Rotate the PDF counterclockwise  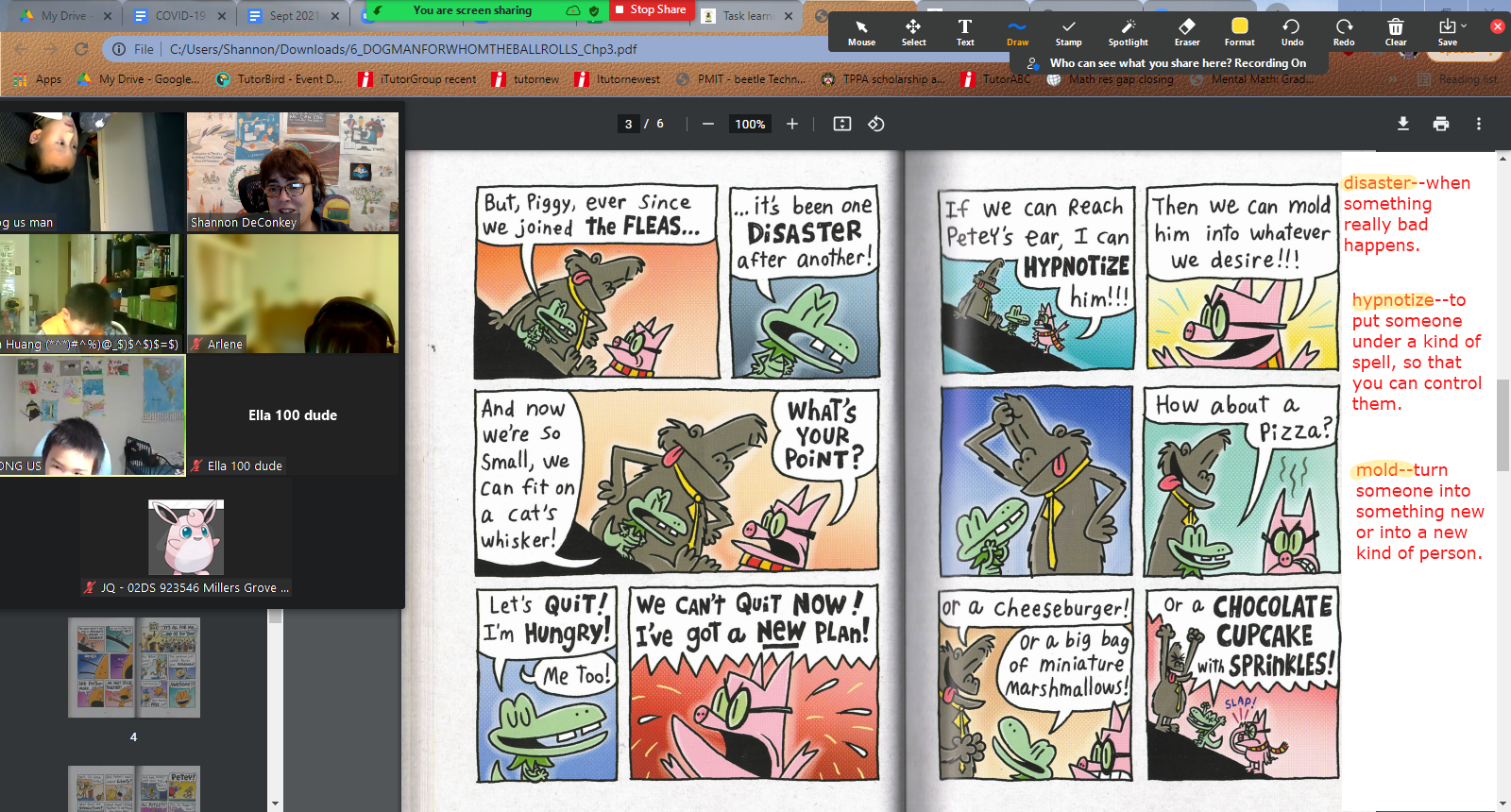pos(876,124)
